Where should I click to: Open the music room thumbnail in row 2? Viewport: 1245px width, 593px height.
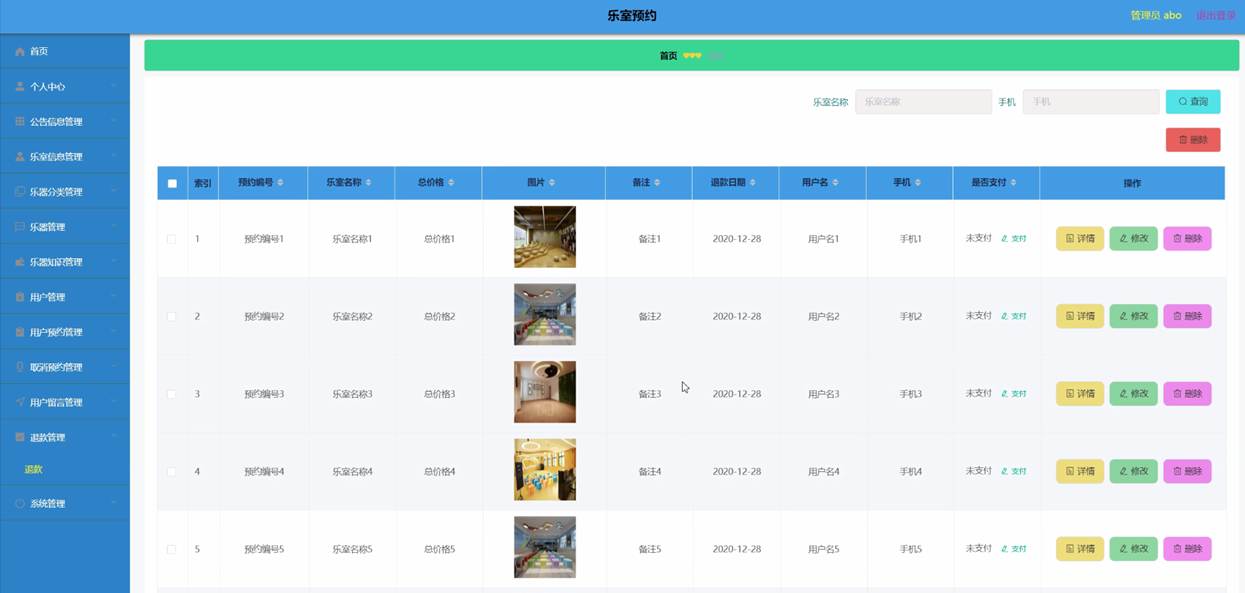tap(545, 314)
